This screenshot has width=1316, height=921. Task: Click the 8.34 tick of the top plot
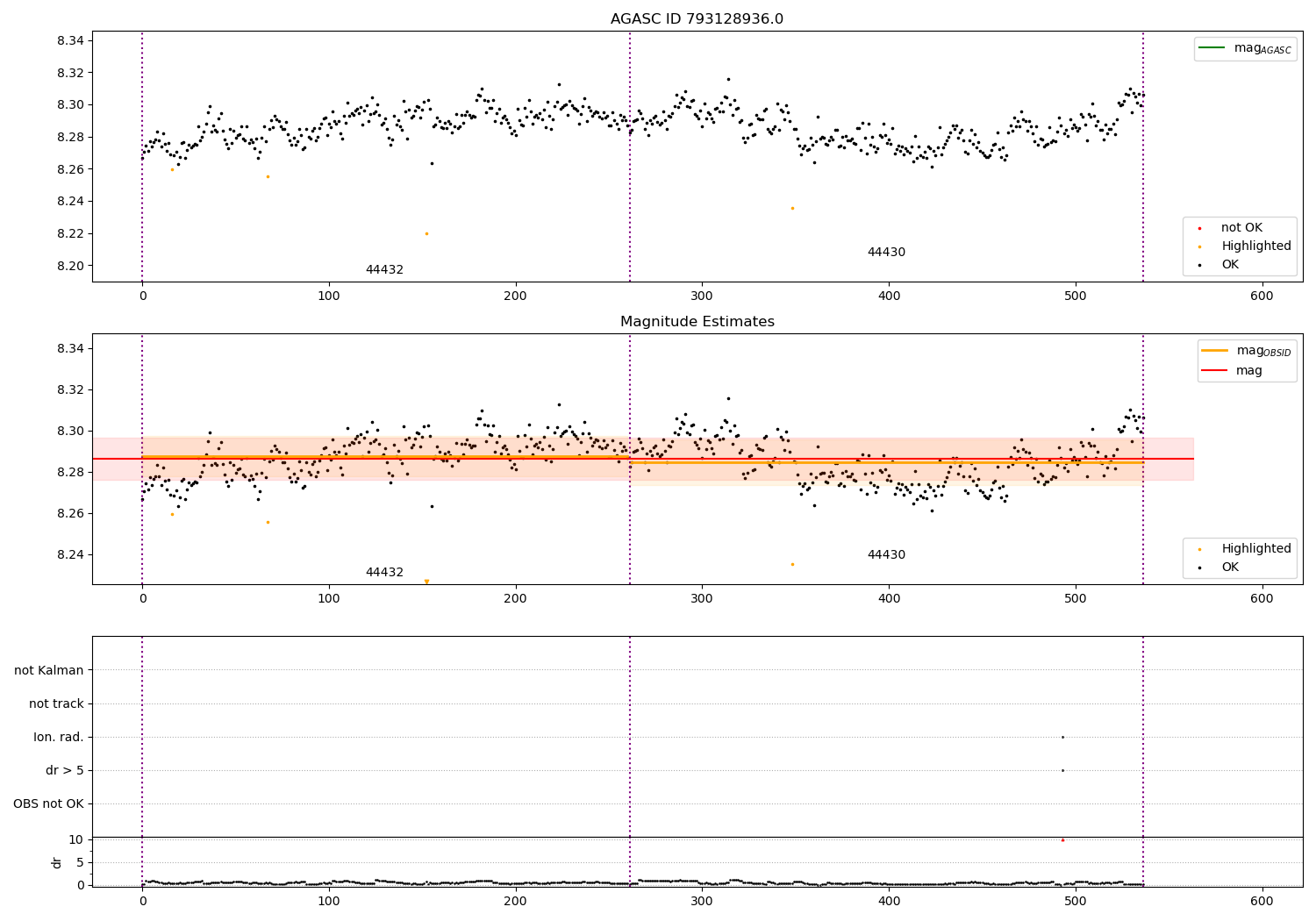tap(70, 41)
